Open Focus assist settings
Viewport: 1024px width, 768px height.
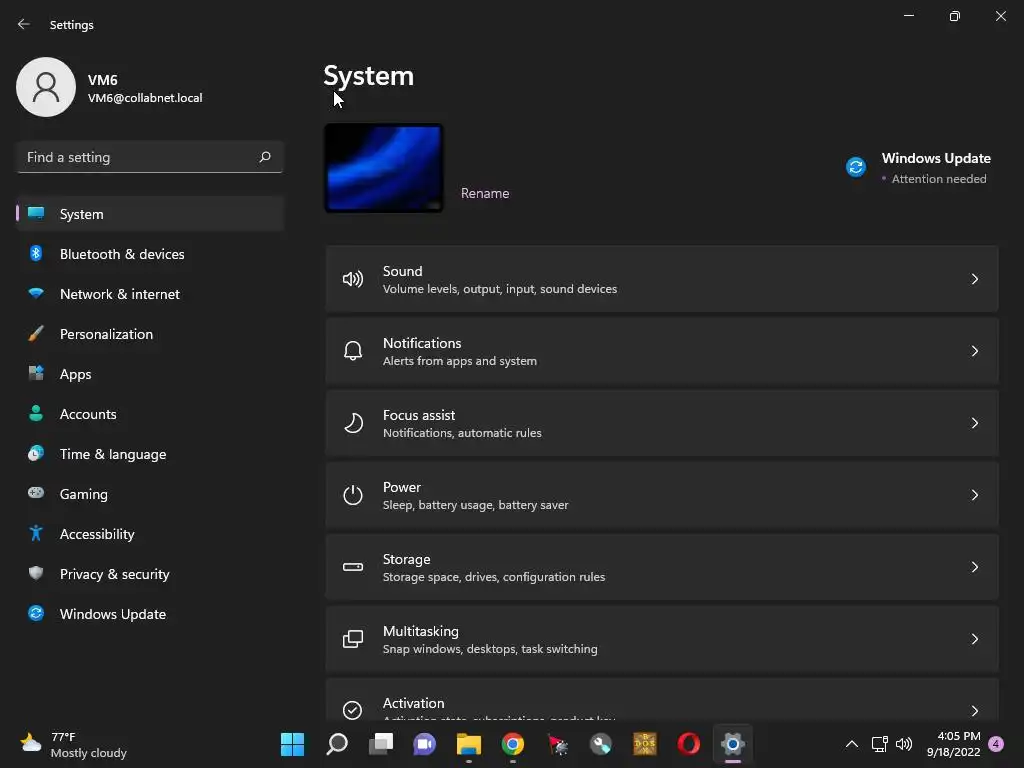[662, 423]
